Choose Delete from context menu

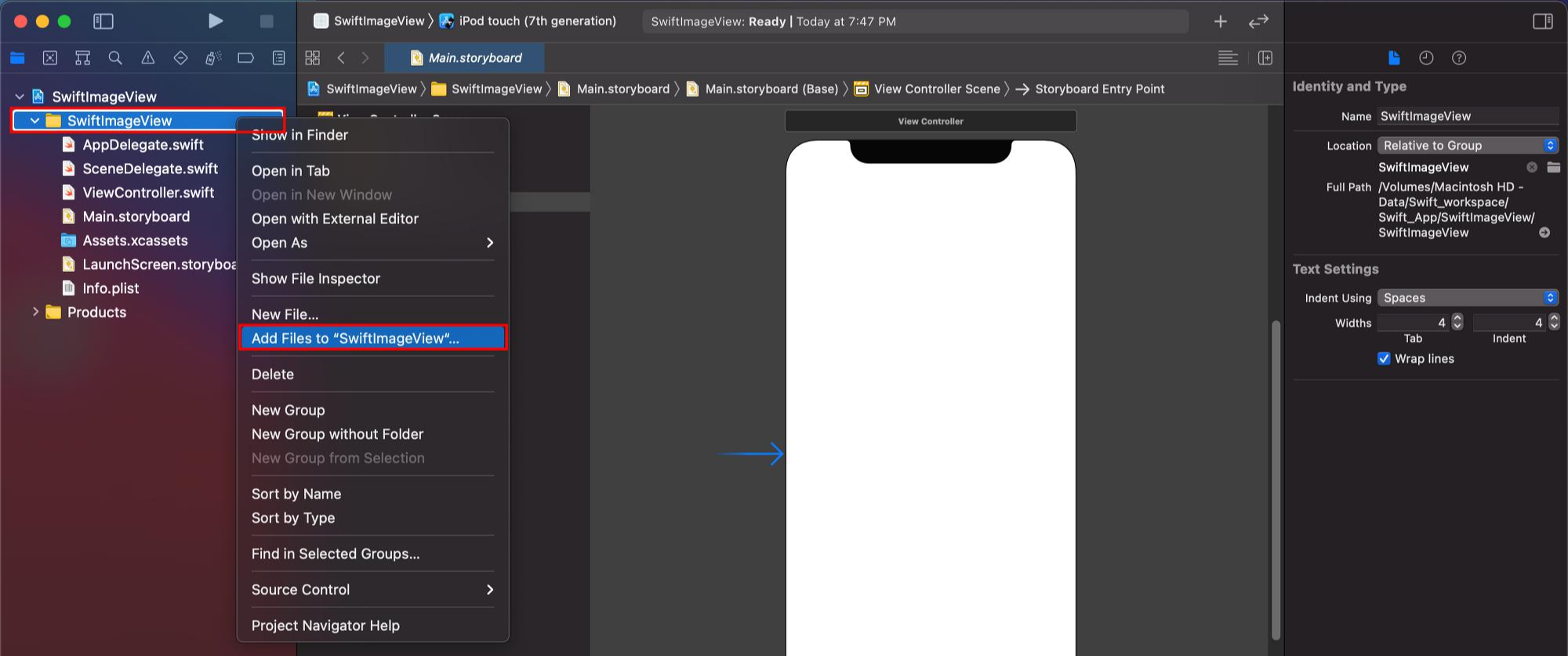click(x=372, y=375)
